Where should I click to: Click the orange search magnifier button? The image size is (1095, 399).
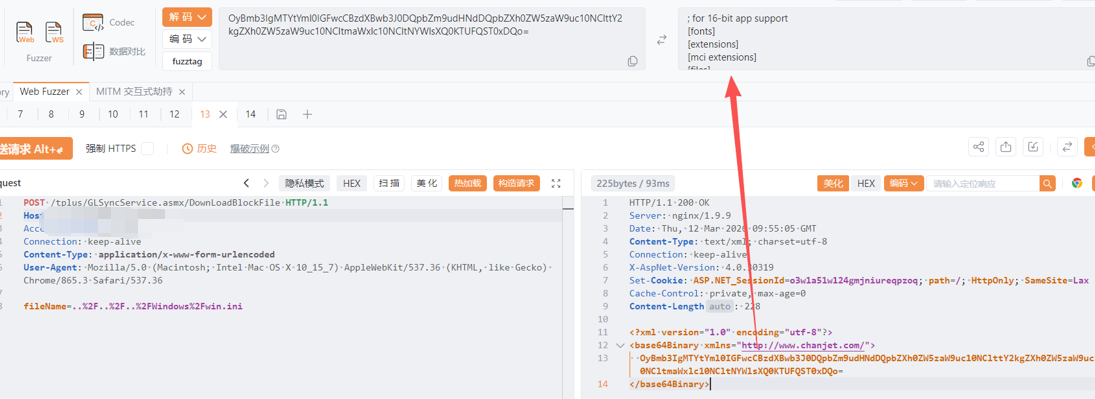[x=1048, y=183]
